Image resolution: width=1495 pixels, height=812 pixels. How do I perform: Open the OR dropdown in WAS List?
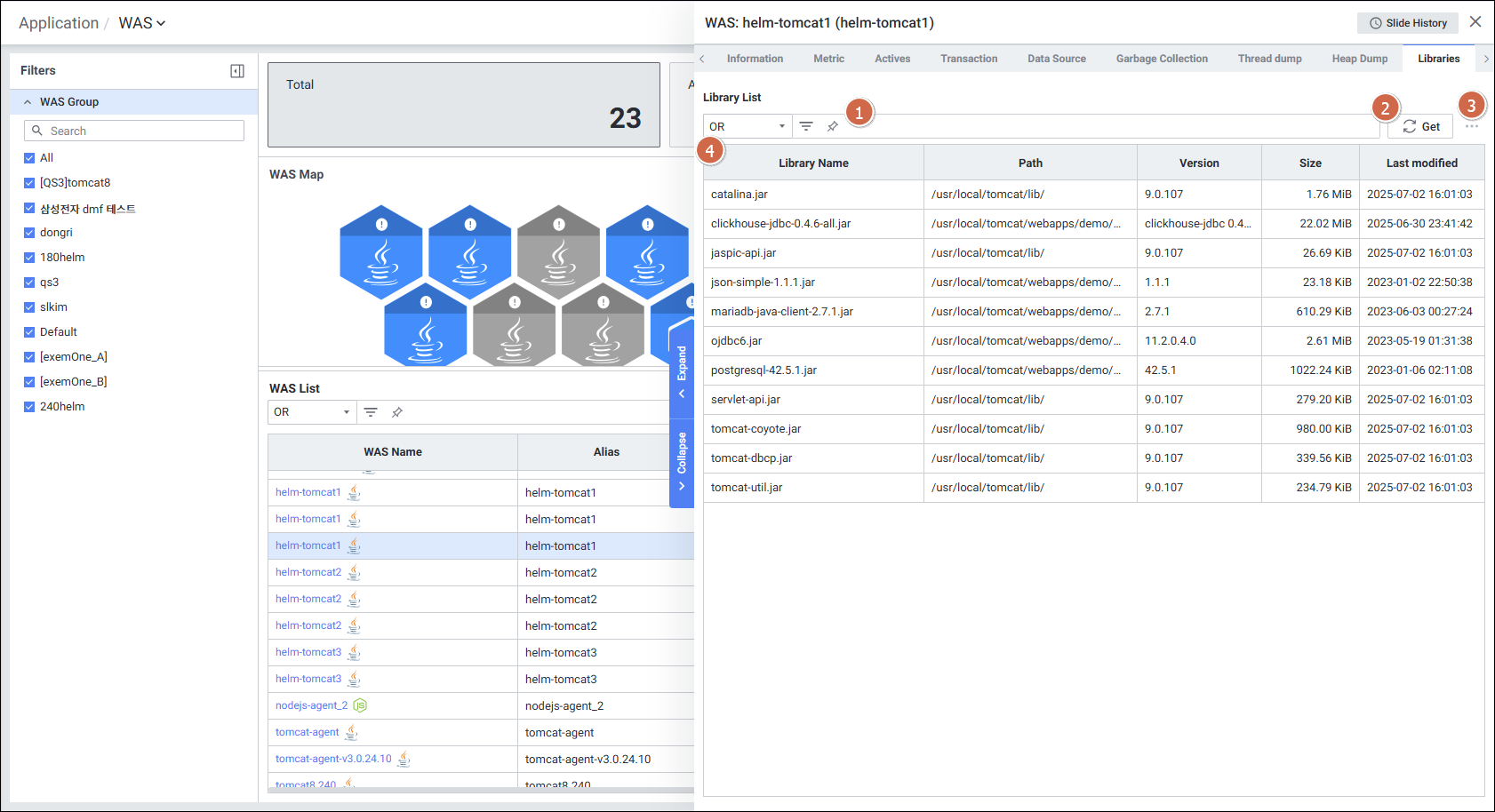click(311, 412)
